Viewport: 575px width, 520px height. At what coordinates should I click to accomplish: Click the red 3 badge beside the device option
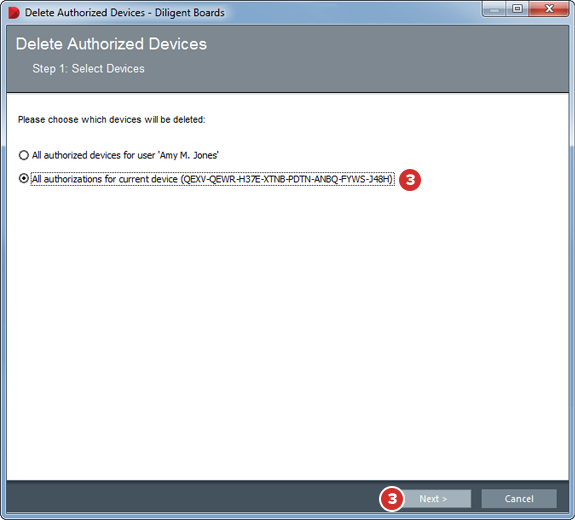[410, 180]
